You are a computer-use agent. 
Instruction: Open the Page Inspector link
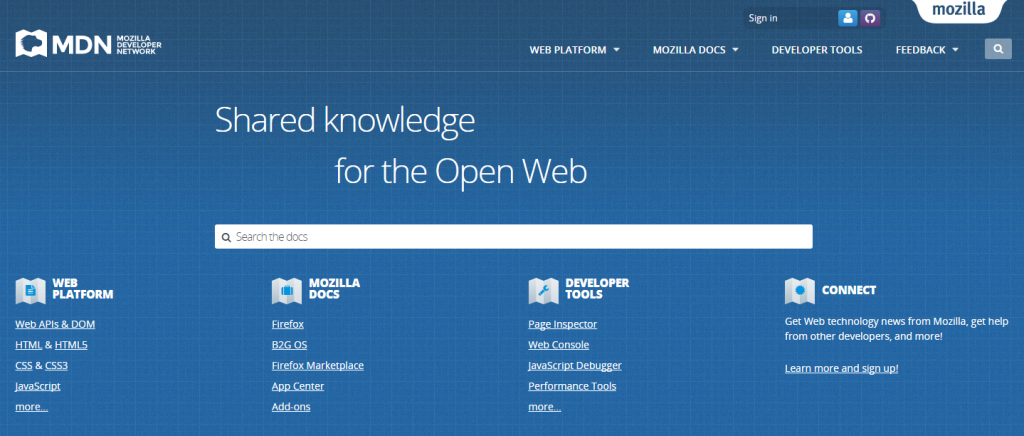(562, 324)
